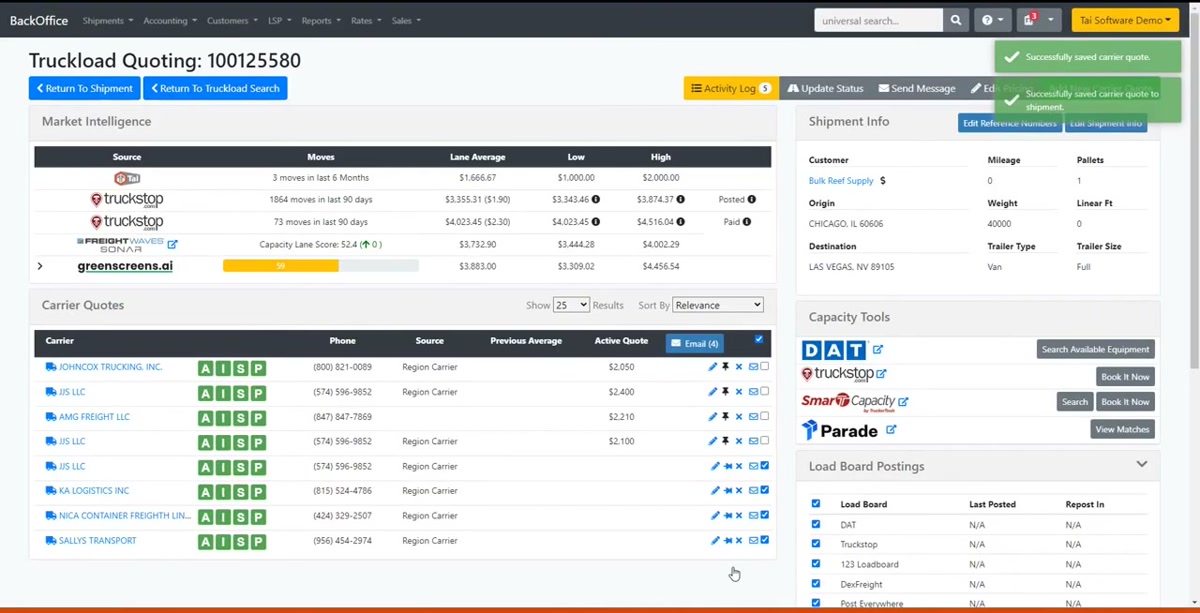Click envelope icon for SALLYS TRANSPORT row
The height and width of the screenshot is (613, 1200).
point(753,540)
